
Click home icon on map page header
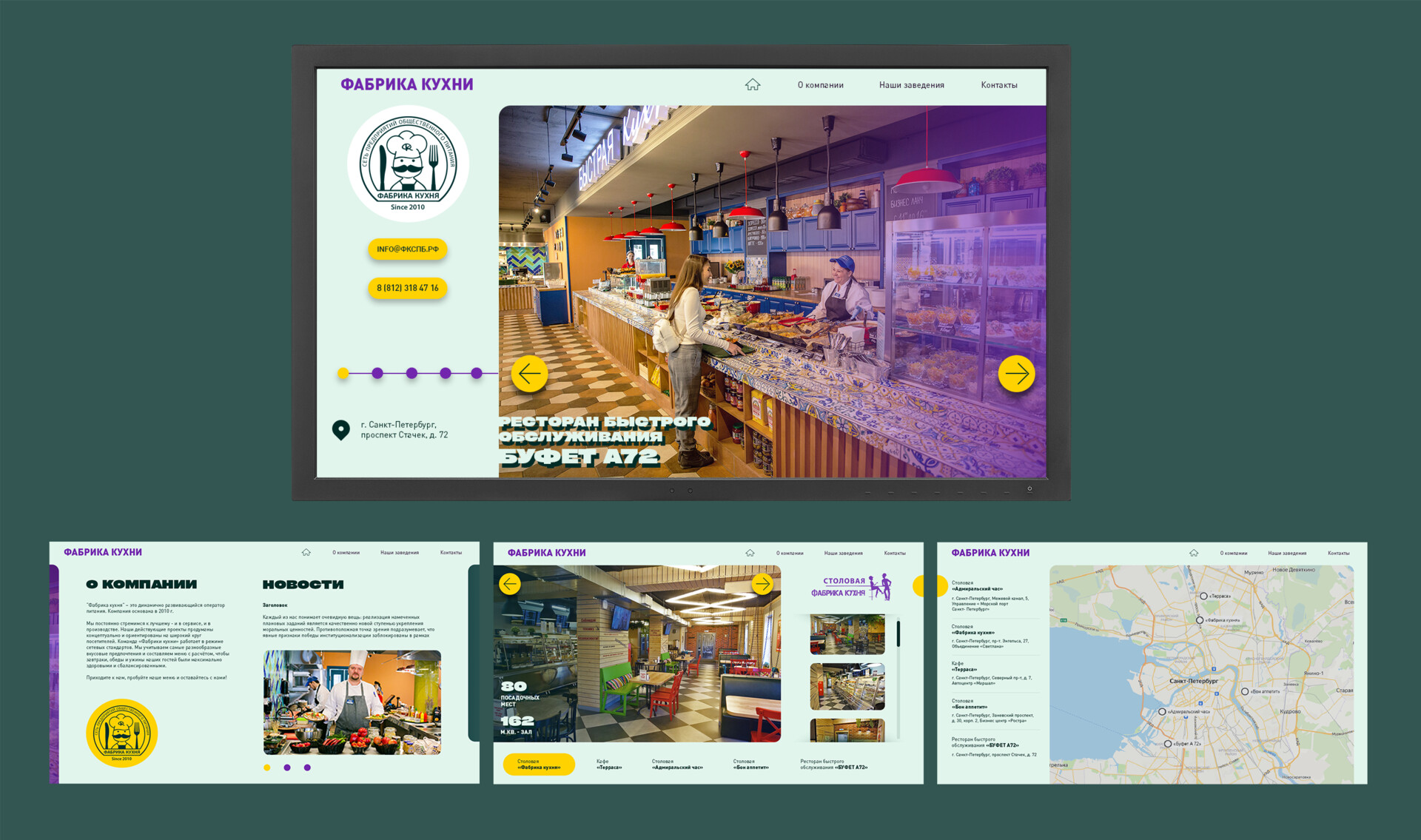pyautogui.click(x=1194, y=553)
